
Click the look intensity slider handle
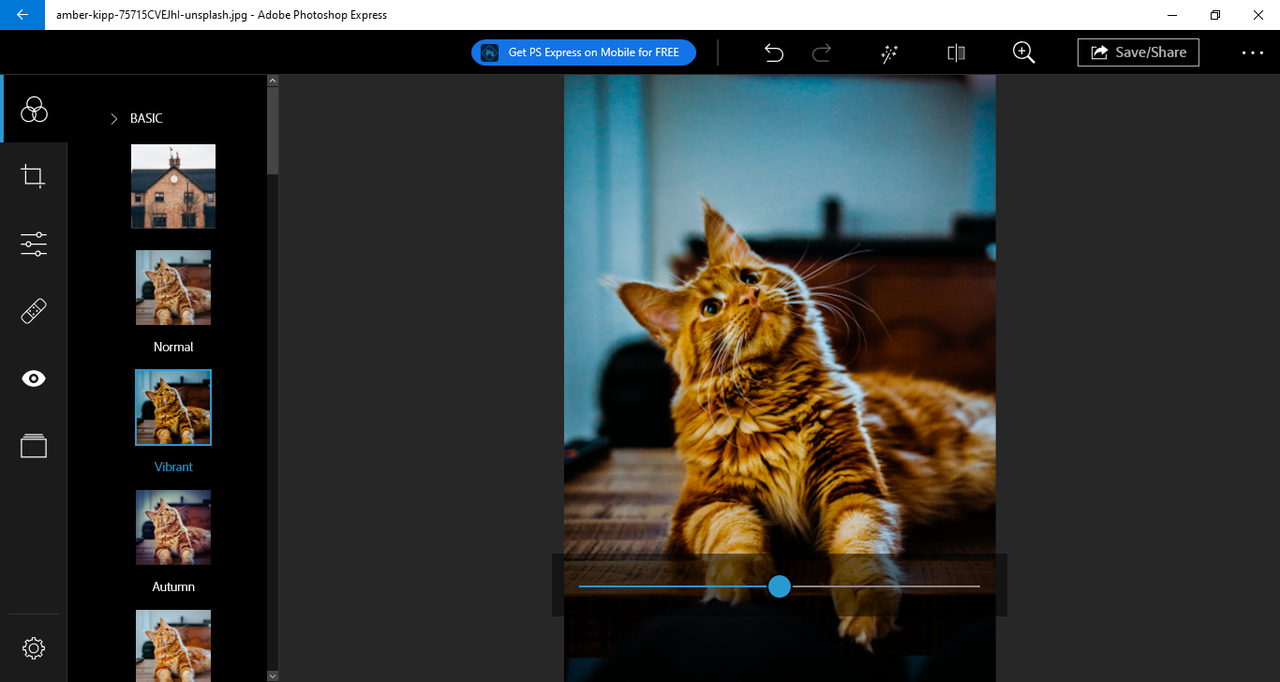pyautogui.click(x=779, y=587)
